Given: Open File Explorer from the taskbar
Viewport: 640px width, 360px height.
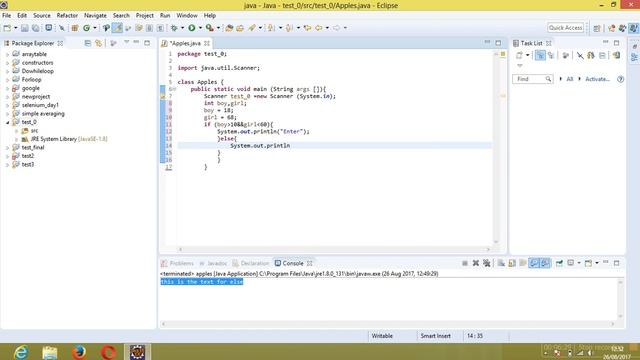Looking at the screenshot, I should [50, 352].
